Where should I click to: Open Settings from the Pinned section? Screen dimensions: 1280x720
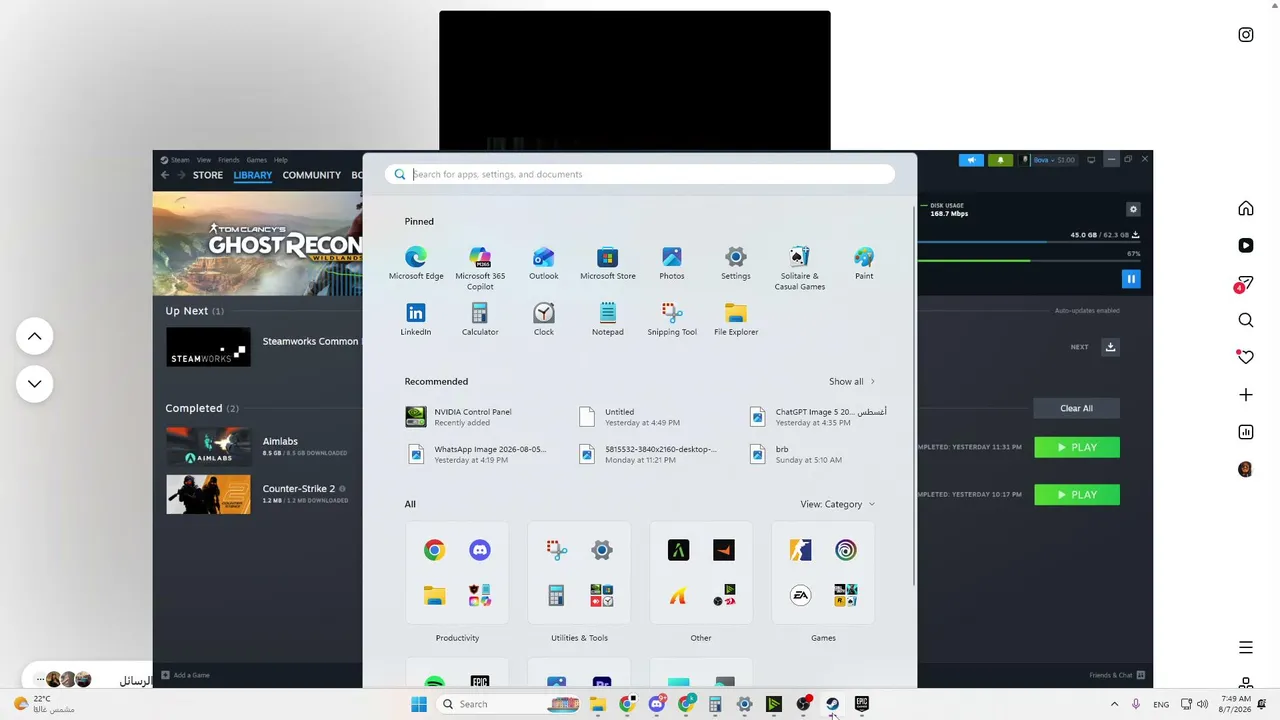[x=736, y=263]
